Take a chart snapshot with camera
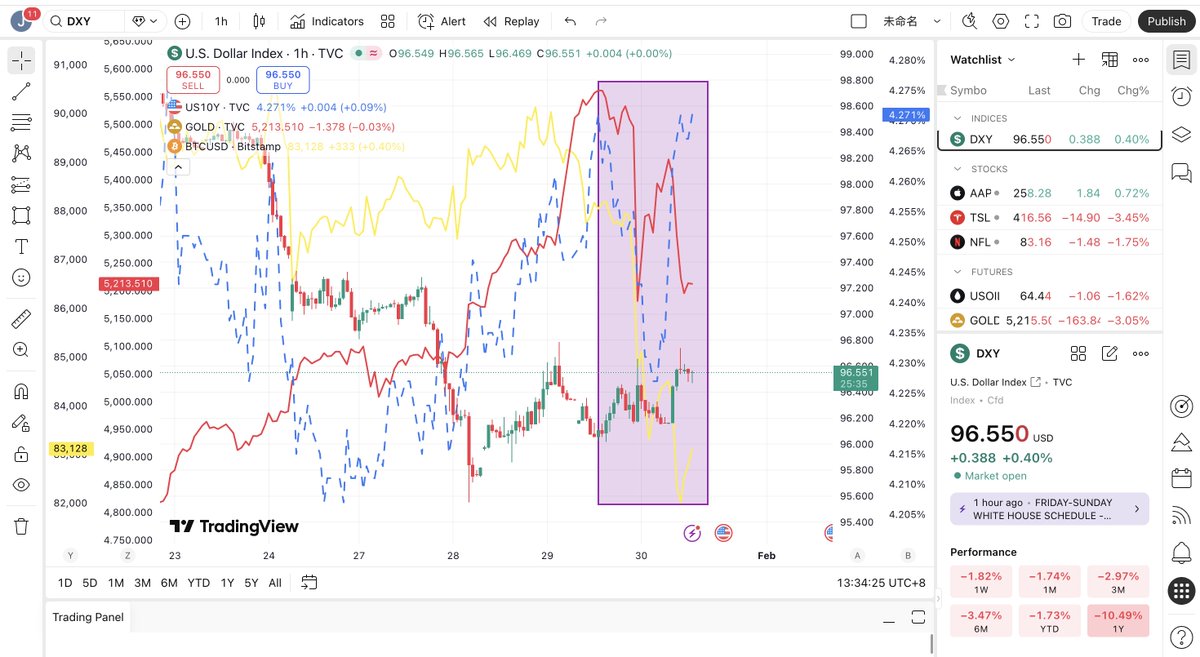Screen dimensions: 1200x657 tap(1062, 21)
